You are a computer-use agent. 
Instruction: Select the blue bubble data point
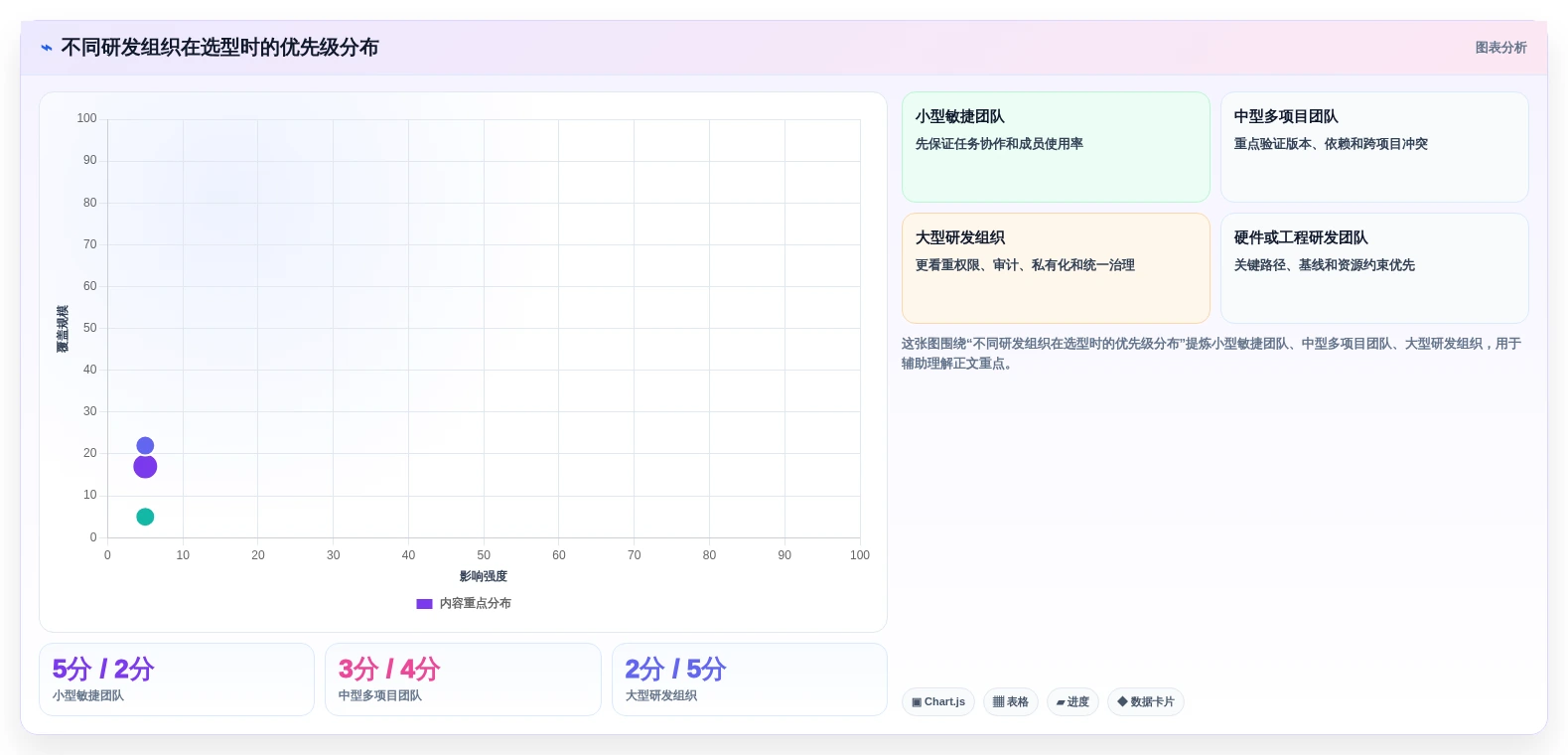(145, 446)
